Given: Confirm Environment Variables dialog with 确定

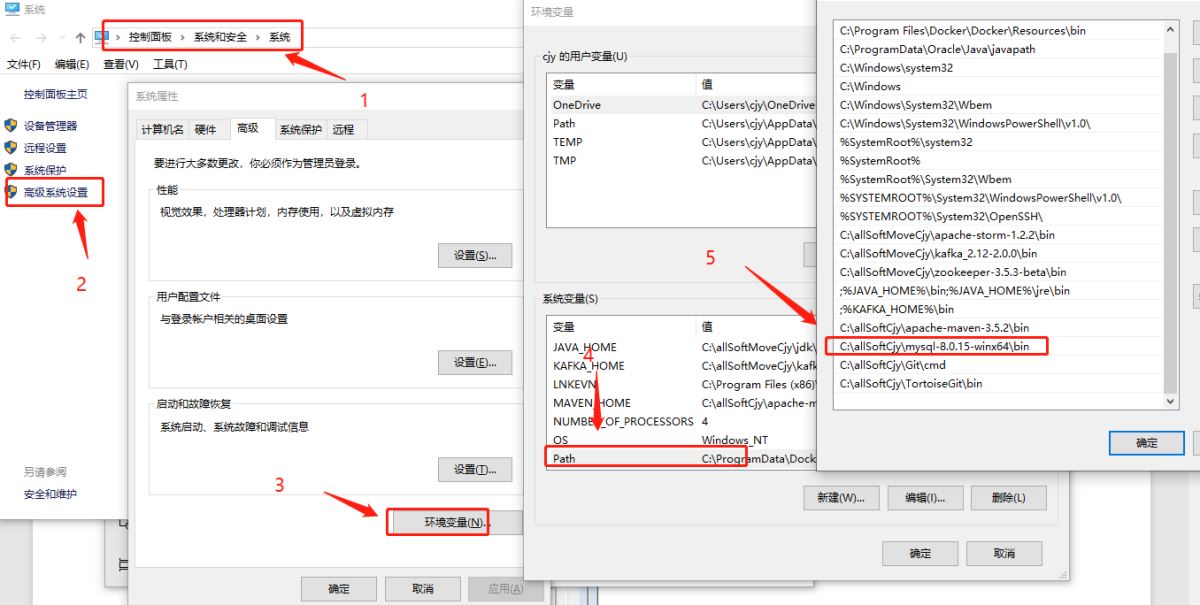Looking at the screenshot, I should tap(920, 553).
